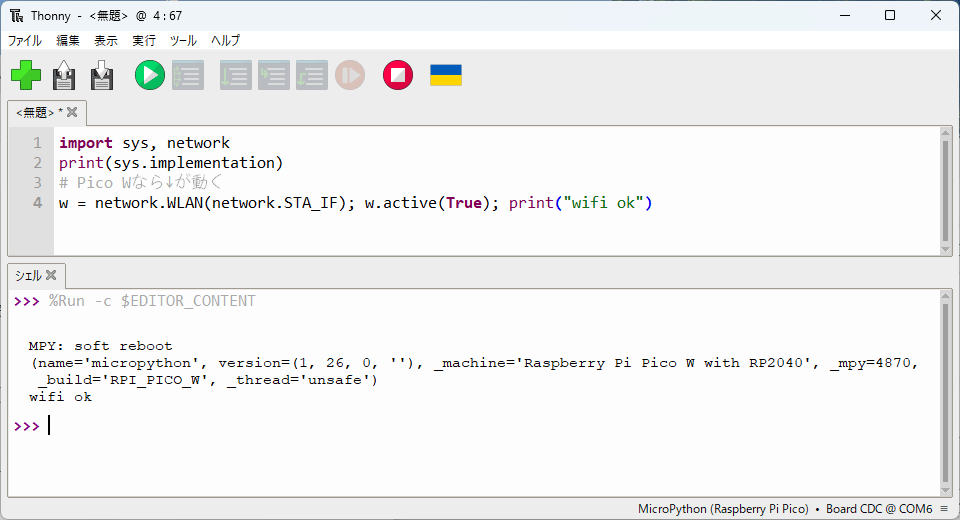Stop or restart the backend with red stop button
Screen dimensions: 960x520
(398, 75)
